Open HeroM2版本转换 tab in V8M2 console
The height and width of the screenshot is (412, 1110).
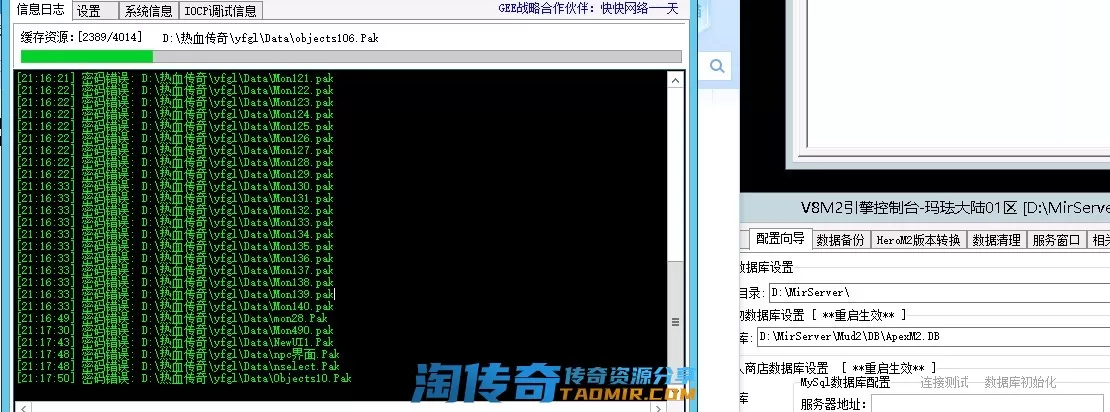tap(918, 240)
